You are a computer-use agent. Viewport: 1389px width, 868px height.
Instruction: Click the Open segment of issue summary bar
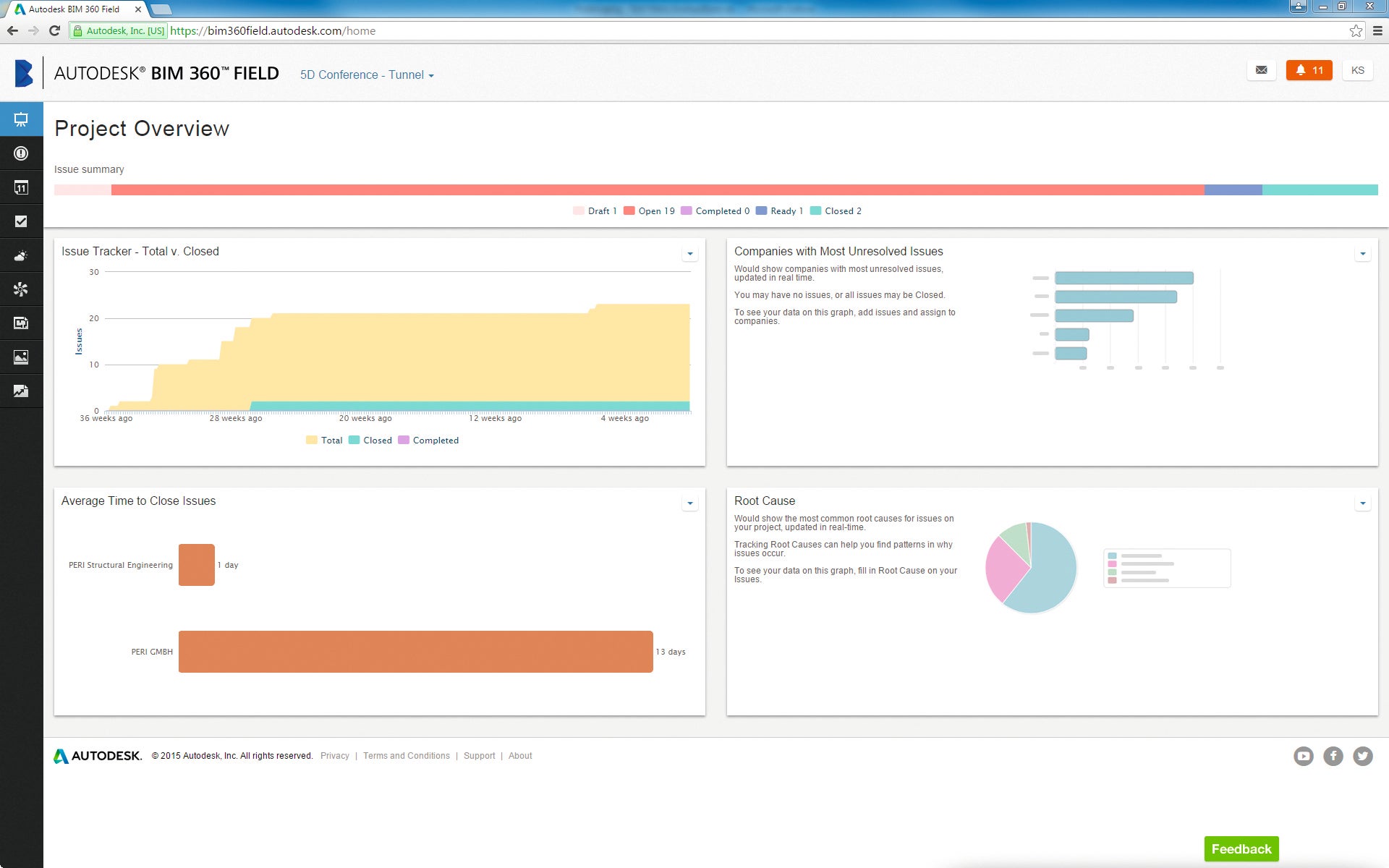click(x=657, y=190)
